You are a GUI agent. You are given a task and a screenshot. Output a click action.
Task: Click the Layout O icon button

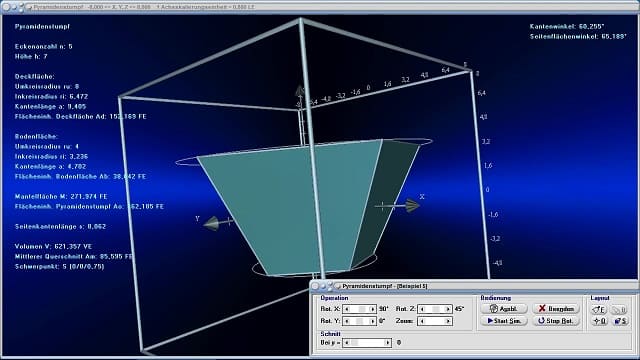click(599, 321)
